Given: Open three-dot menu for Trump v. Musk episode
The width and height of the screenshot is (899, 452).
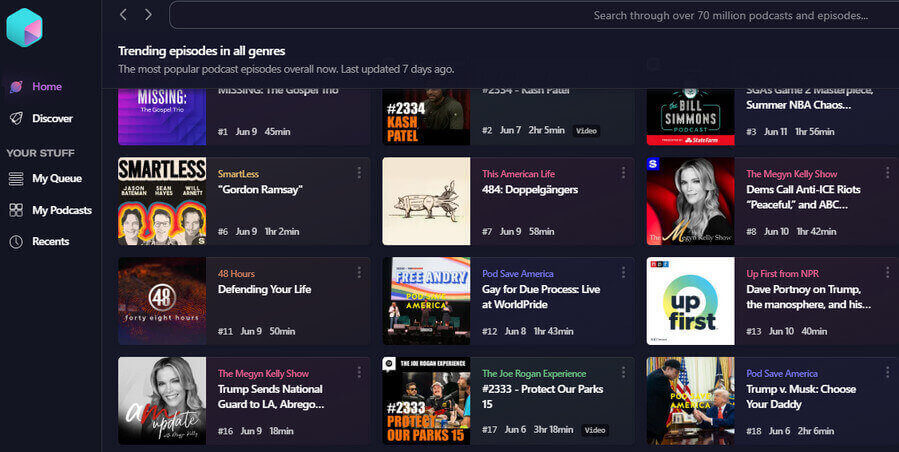Looking at the screenshot, I should click(x=887, y=373).
